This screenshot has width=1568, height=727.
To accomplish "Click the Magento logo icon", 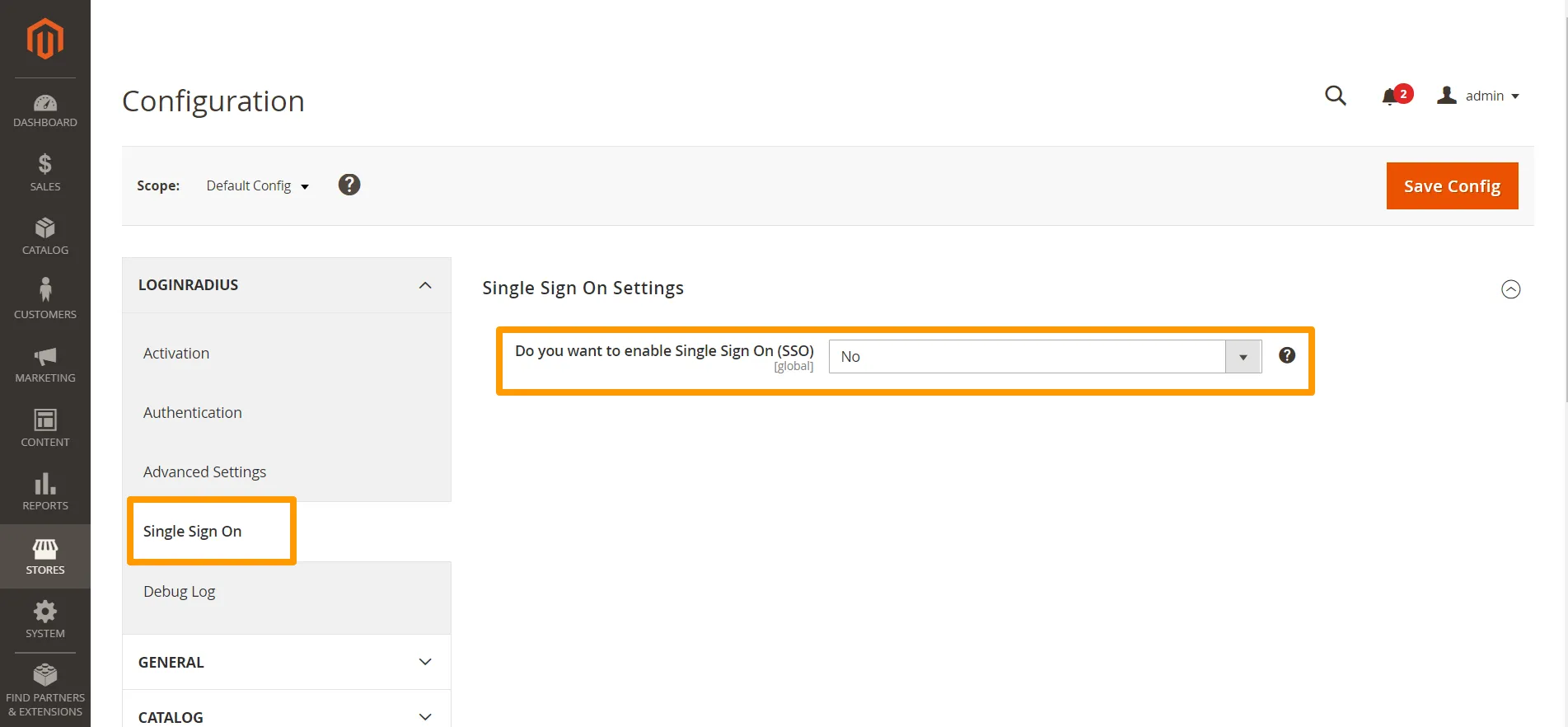I will (44, 39).
